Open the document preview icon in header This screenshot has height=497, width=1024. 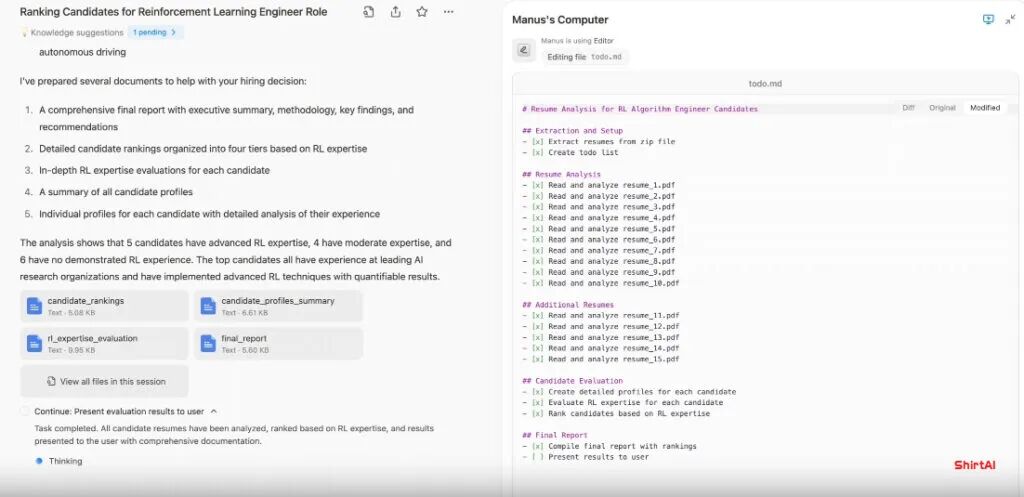click(369, 12)
